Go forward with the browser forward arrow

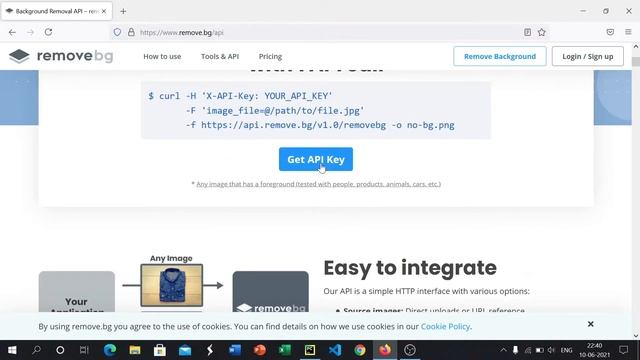click(x=30, y=32)
